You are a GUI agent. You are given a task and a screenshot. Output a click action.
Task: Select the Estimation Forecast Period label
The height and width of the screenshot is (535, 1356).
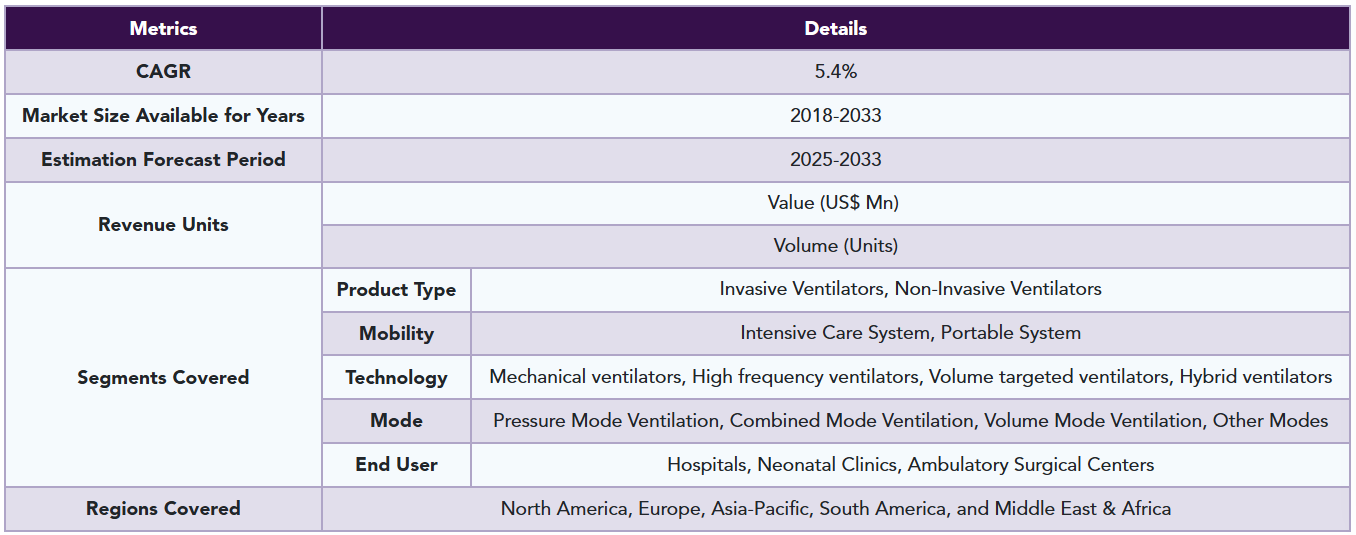click(163, 160)
